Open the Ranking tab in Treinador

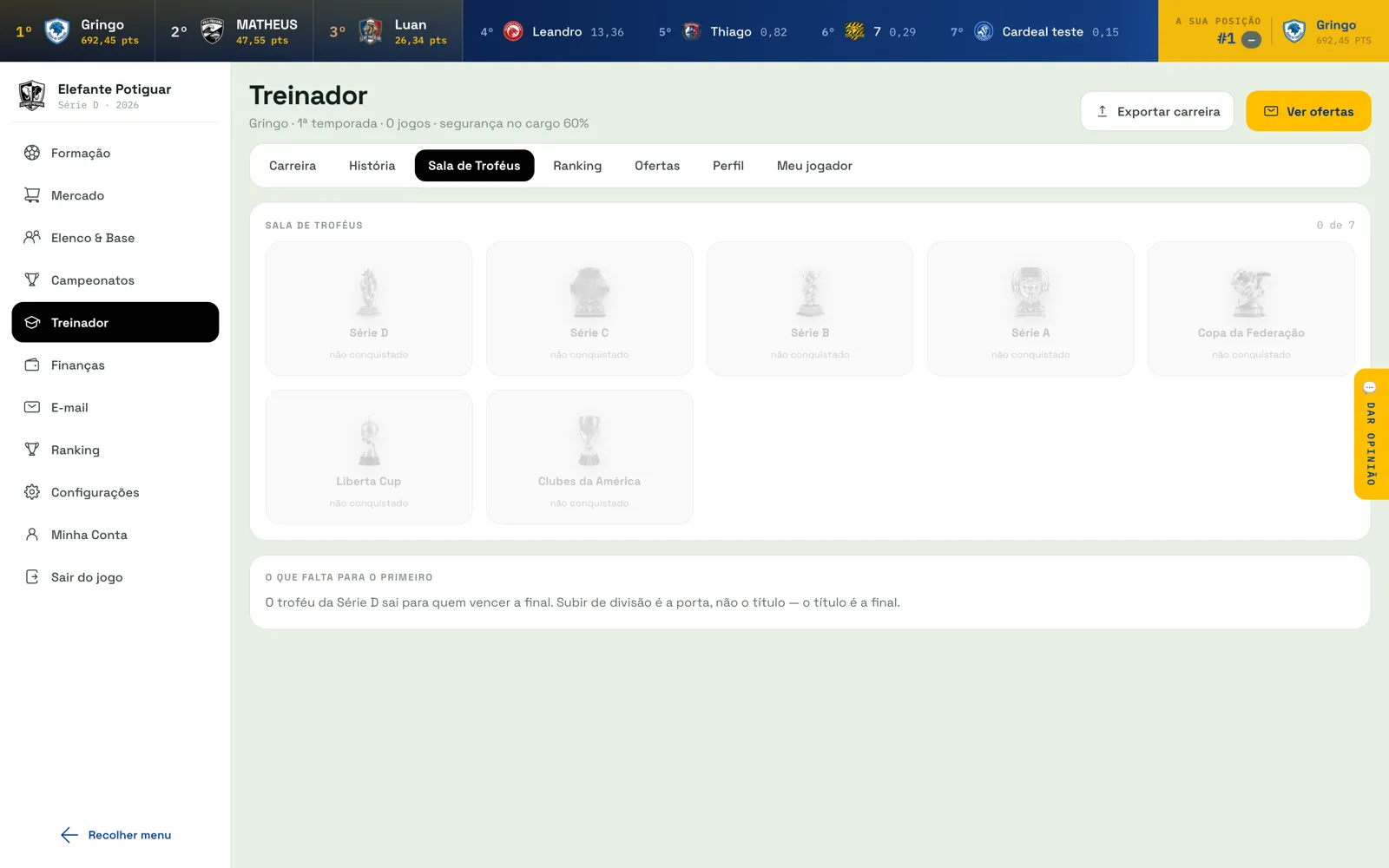(577, 166)
